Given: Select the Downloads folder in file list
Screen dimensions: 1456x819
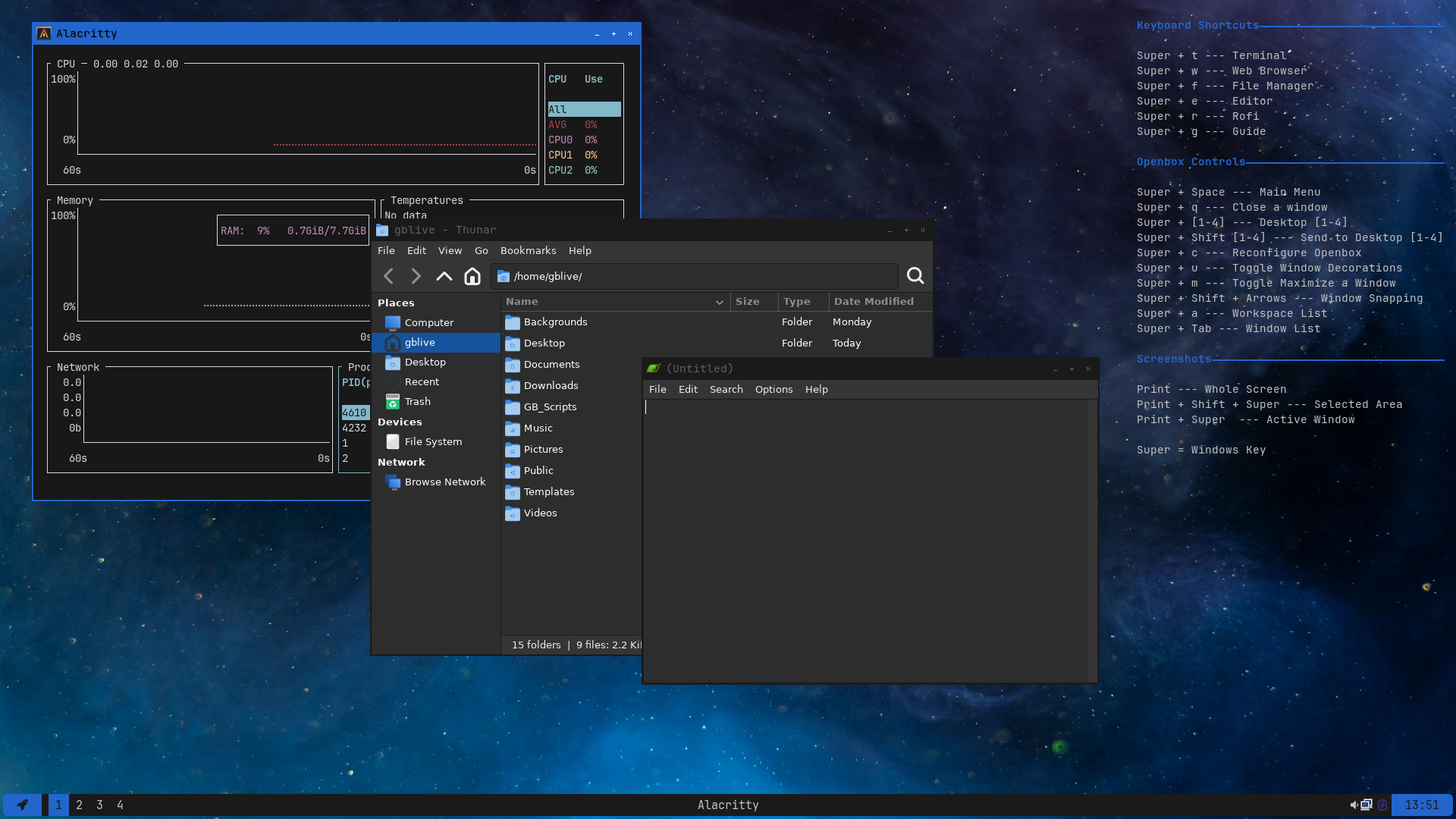Looking at the screenshot, I should click(x=551, y=386).
